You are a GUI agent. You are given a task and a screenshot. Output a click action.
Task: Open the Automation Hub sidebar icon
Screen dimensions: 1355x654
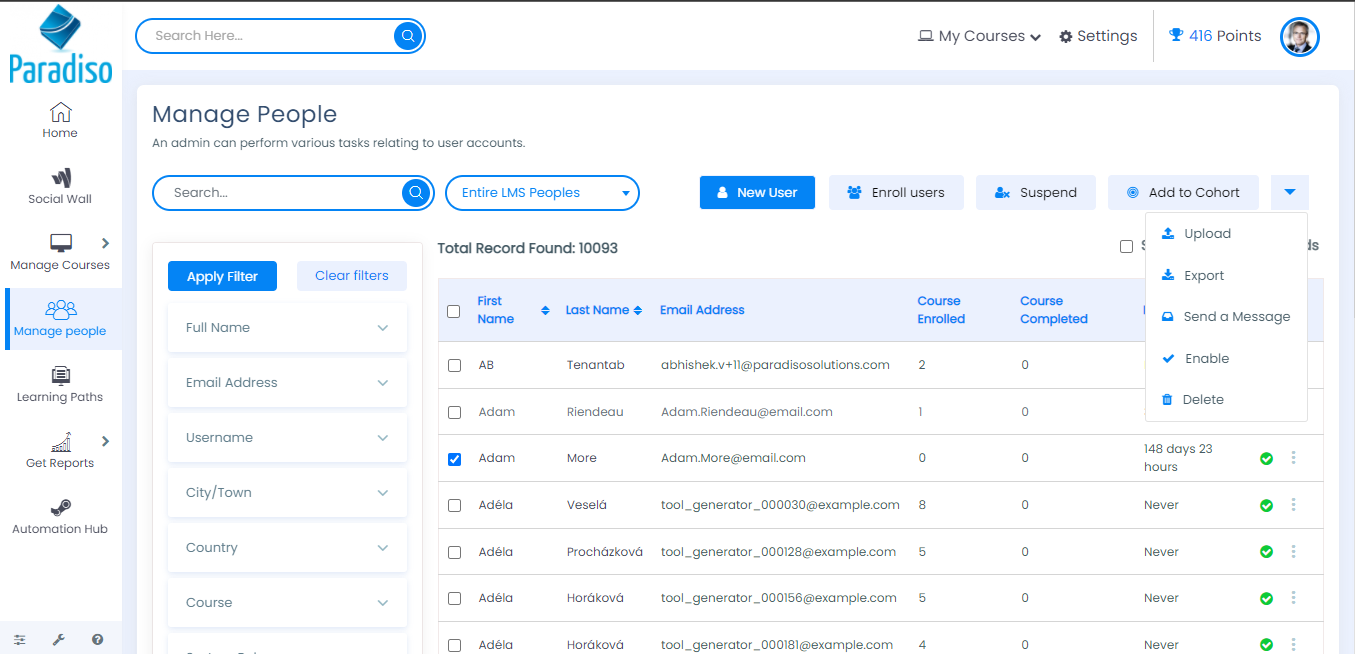click(x=61, y=508)
